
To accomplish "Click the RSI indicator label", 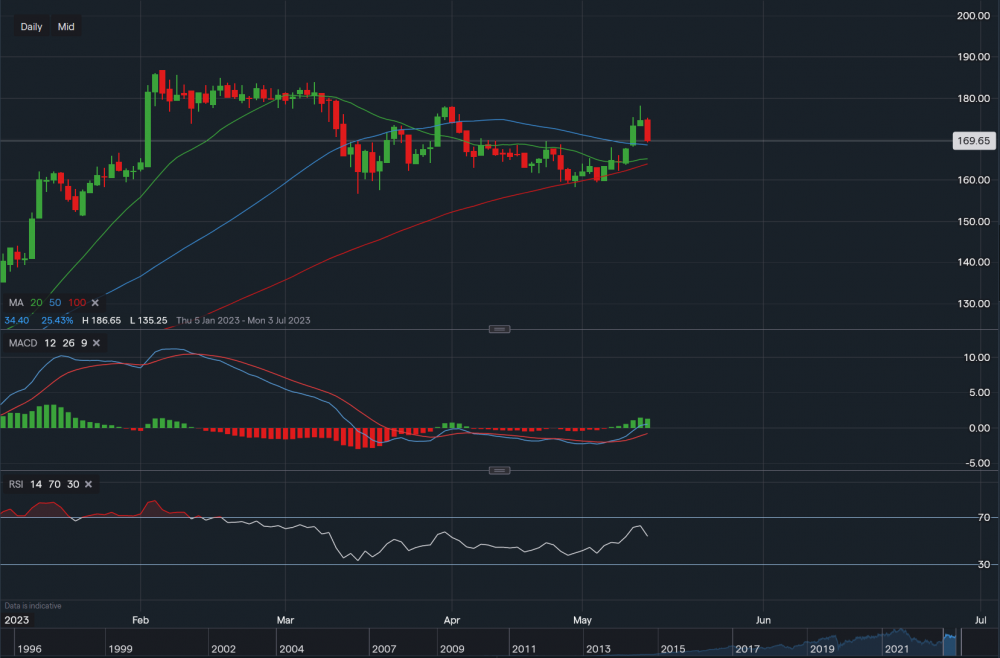I will [x=16, y=484].
